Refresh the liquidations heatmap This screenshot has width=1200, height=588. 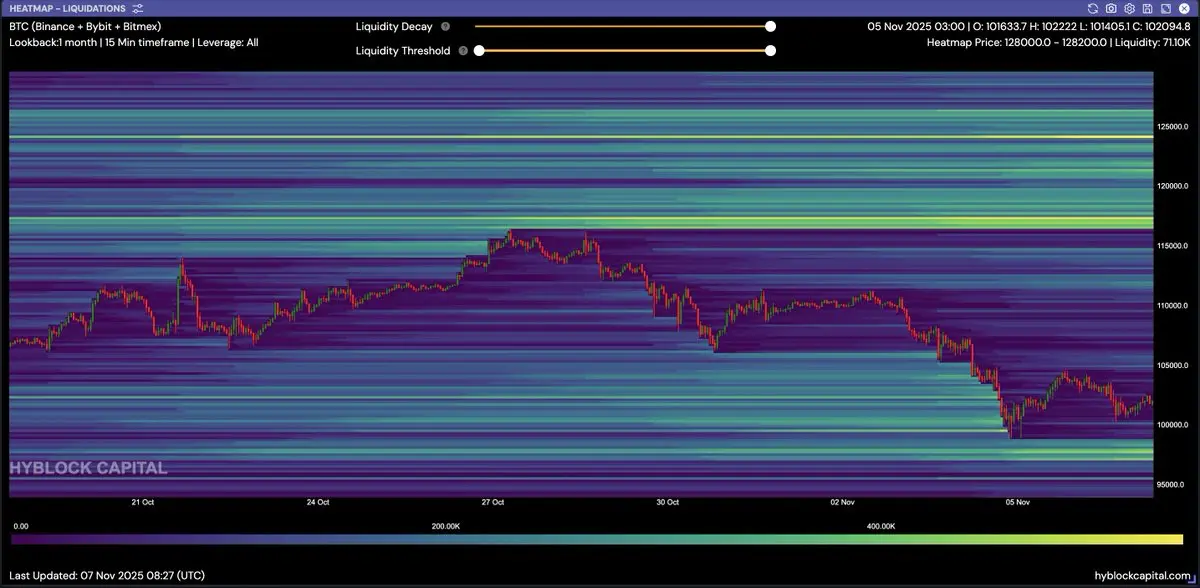click(1093, 8)
